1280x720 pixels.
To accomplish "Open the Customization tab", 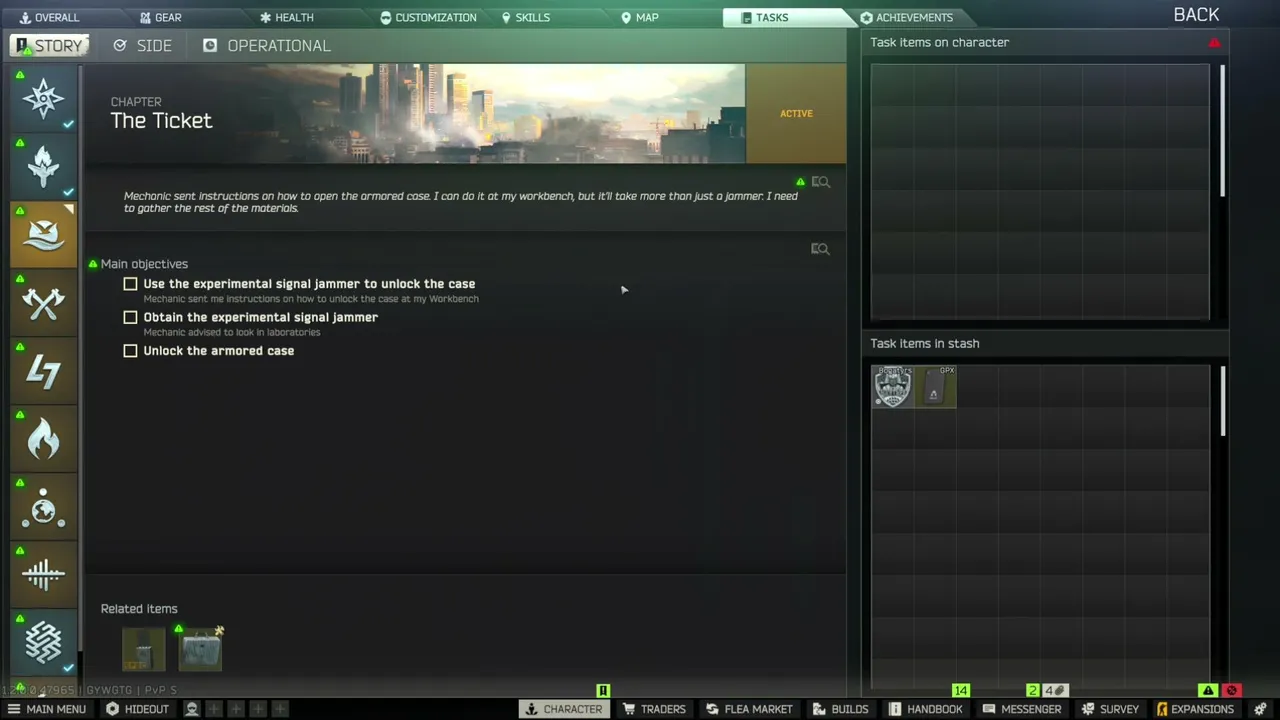I will [428, 17].
